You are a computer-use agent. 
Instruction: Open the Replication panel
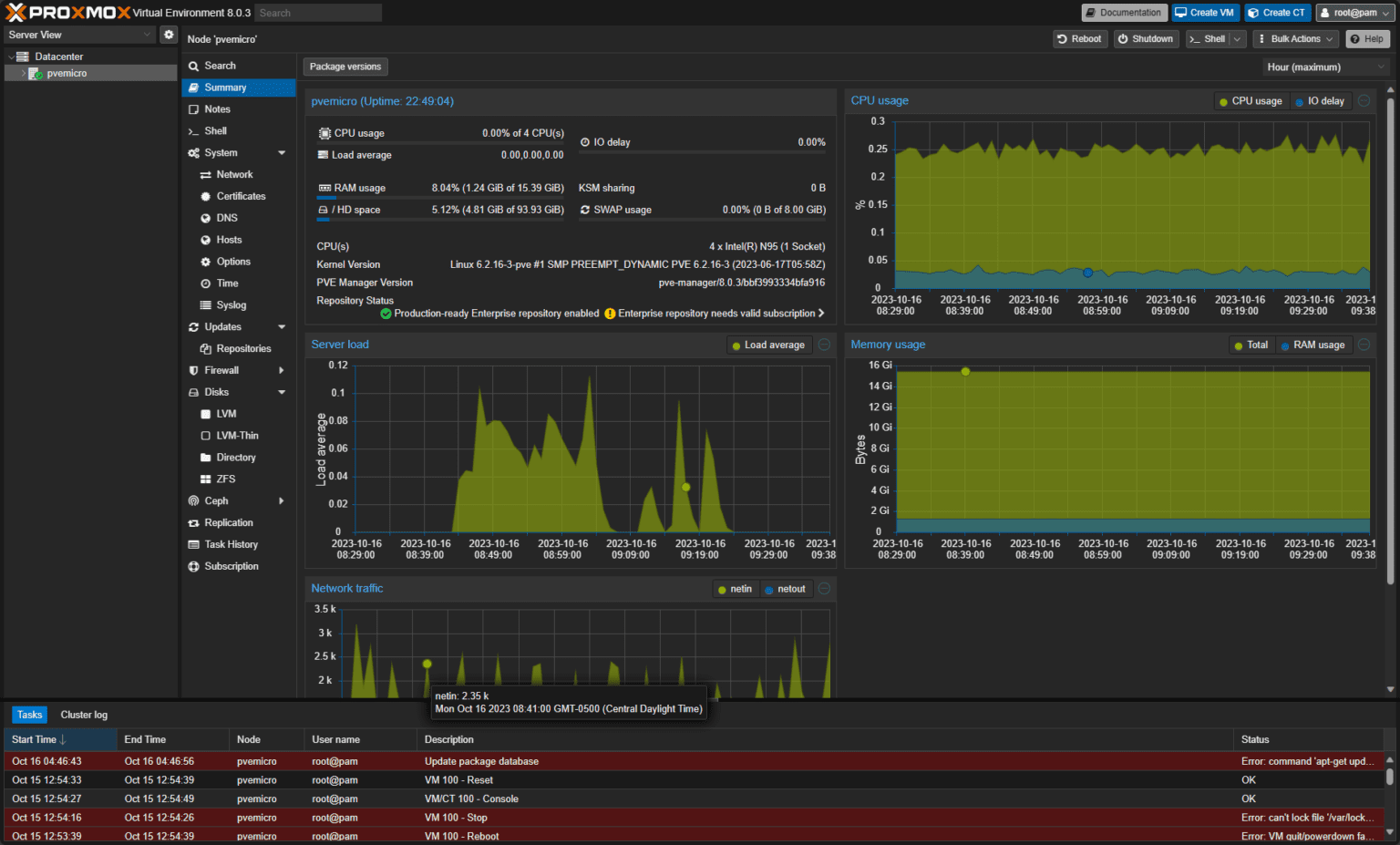(x=231, y=522)
